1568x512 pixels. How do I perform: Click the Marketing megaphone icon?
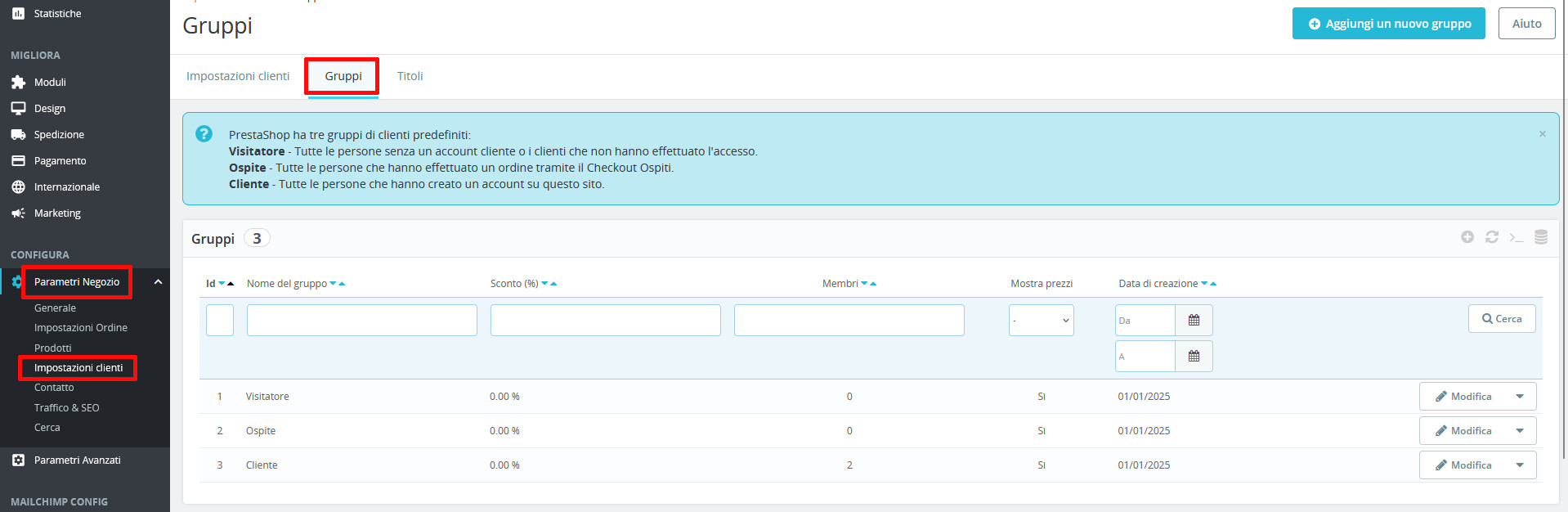[18, 213]
